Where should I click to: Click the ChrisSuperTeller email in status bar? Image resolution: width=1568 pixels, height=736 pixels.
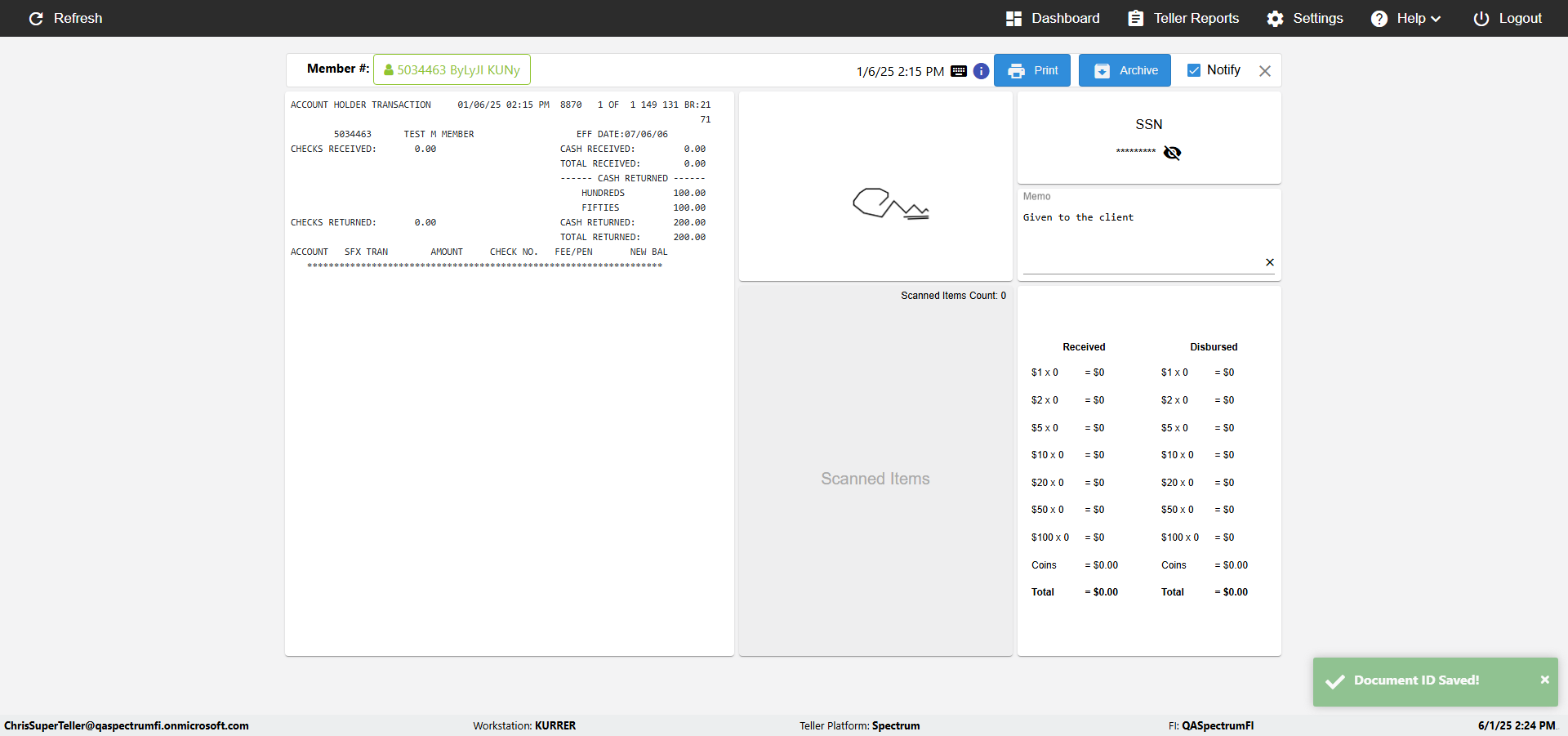pyautogui.click(x=127, y=725)
